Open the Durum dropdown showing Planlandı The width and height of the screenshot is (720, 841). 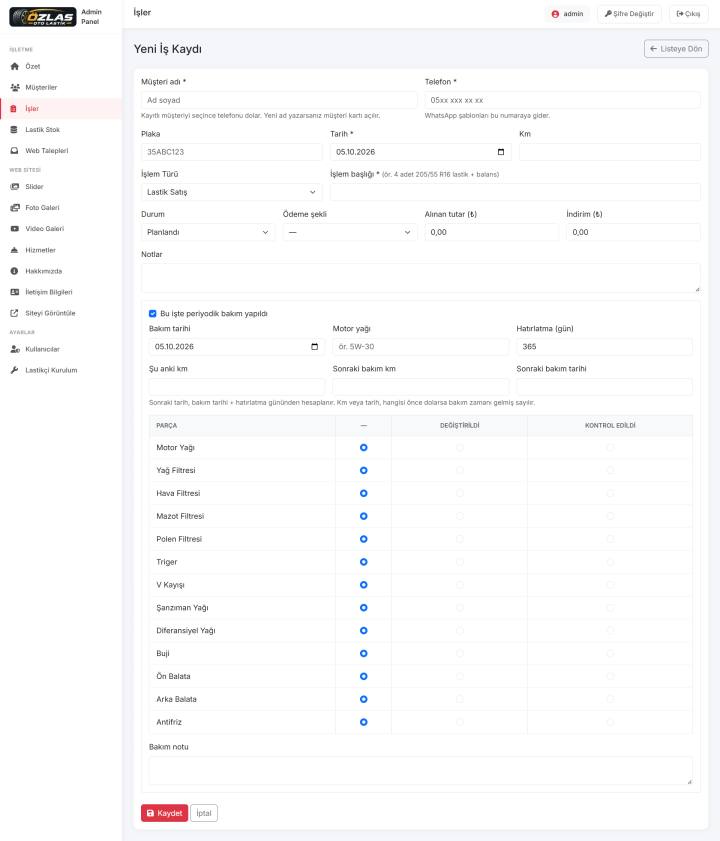[x=208, y=232]
